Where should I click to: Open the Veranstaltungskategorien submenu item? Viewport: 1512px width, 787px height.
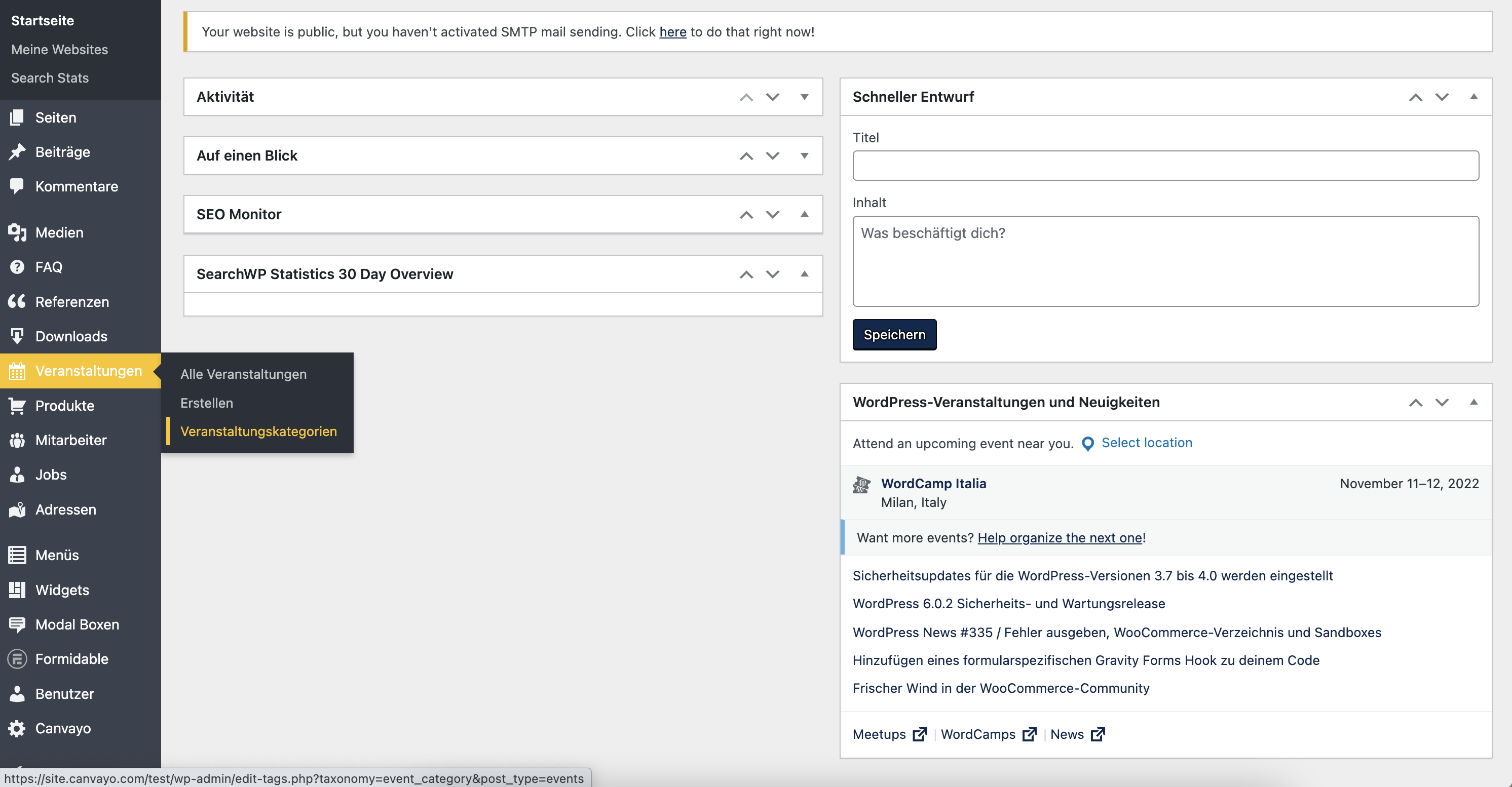258,431
